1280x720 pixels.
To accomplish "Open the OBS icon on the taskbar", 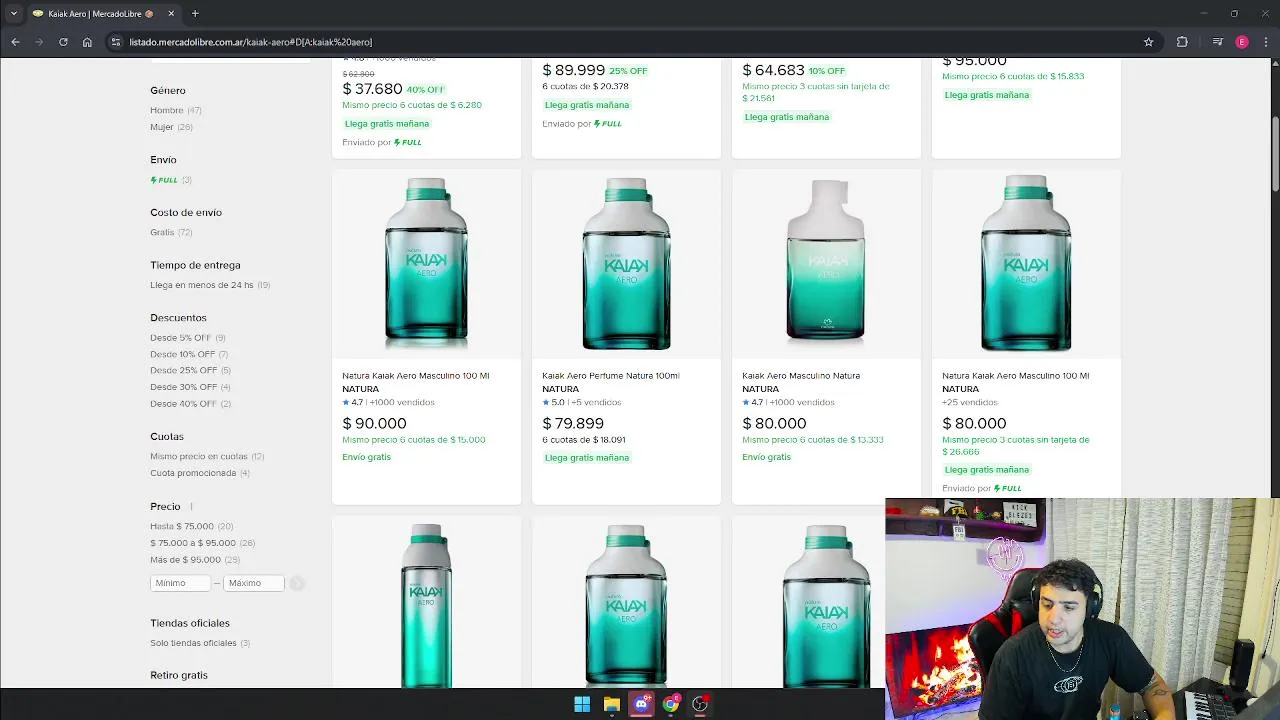I will click(700, 704).
